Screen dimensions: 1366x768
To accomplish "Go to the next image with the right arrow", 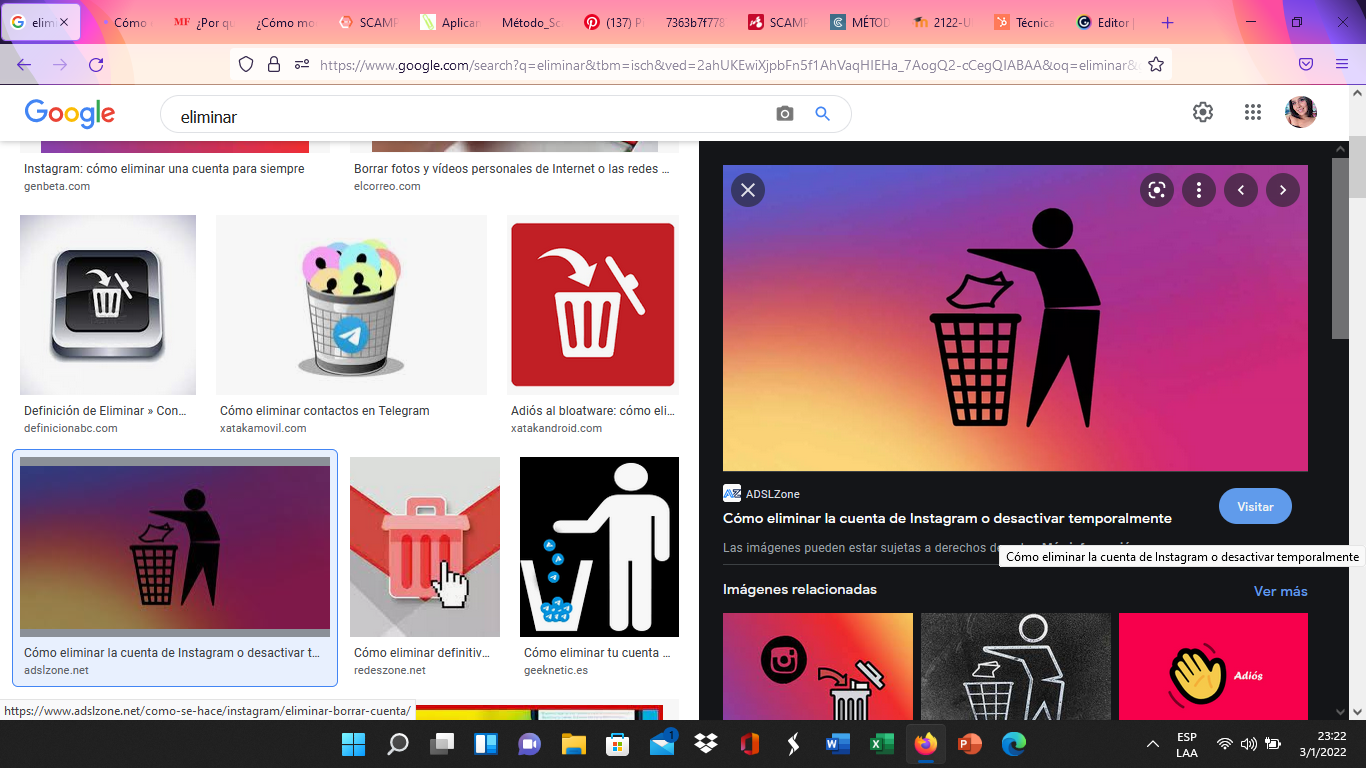I will point(1282,189).
